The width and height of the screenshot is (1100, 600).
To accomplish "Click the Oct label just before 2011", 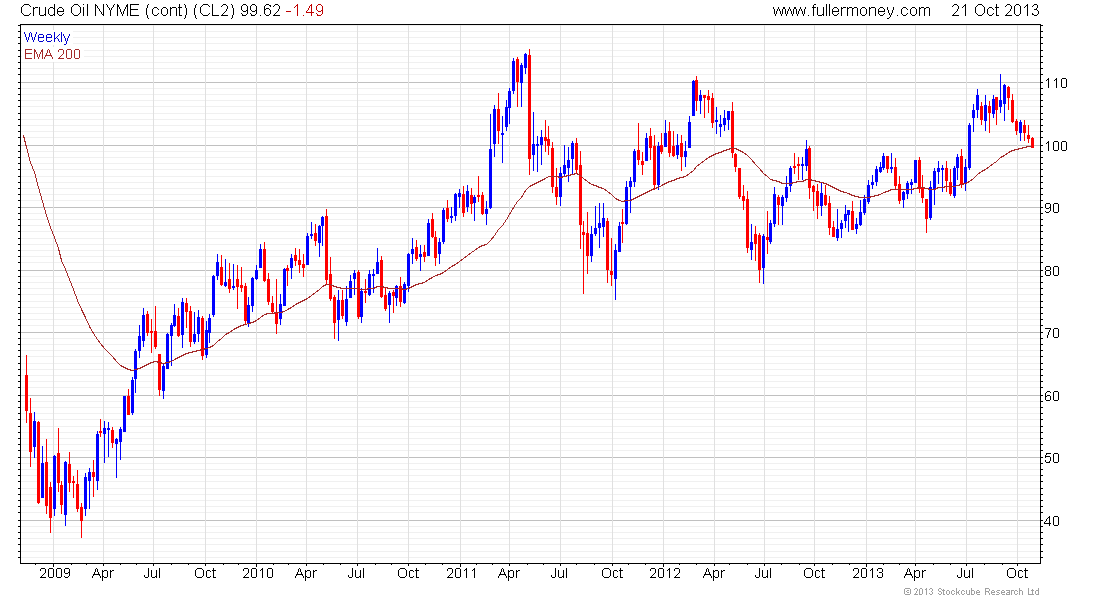I will coord(408,573).
